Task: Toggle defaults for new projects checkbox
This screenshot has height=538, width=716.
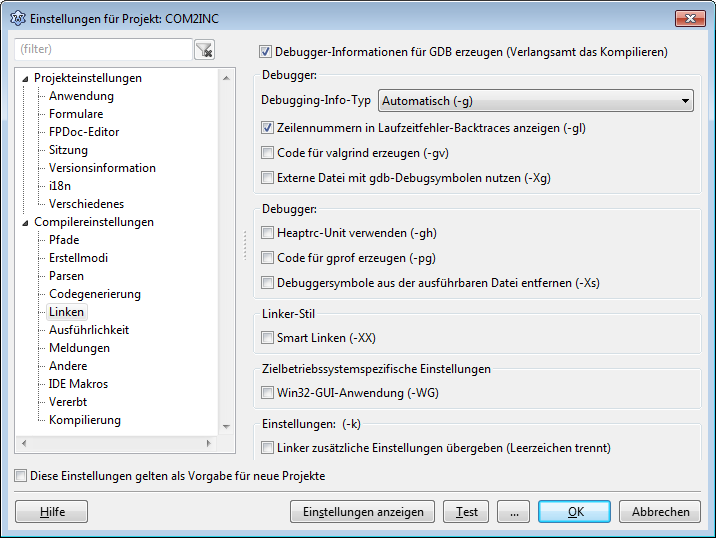Action: click(21, 476)
